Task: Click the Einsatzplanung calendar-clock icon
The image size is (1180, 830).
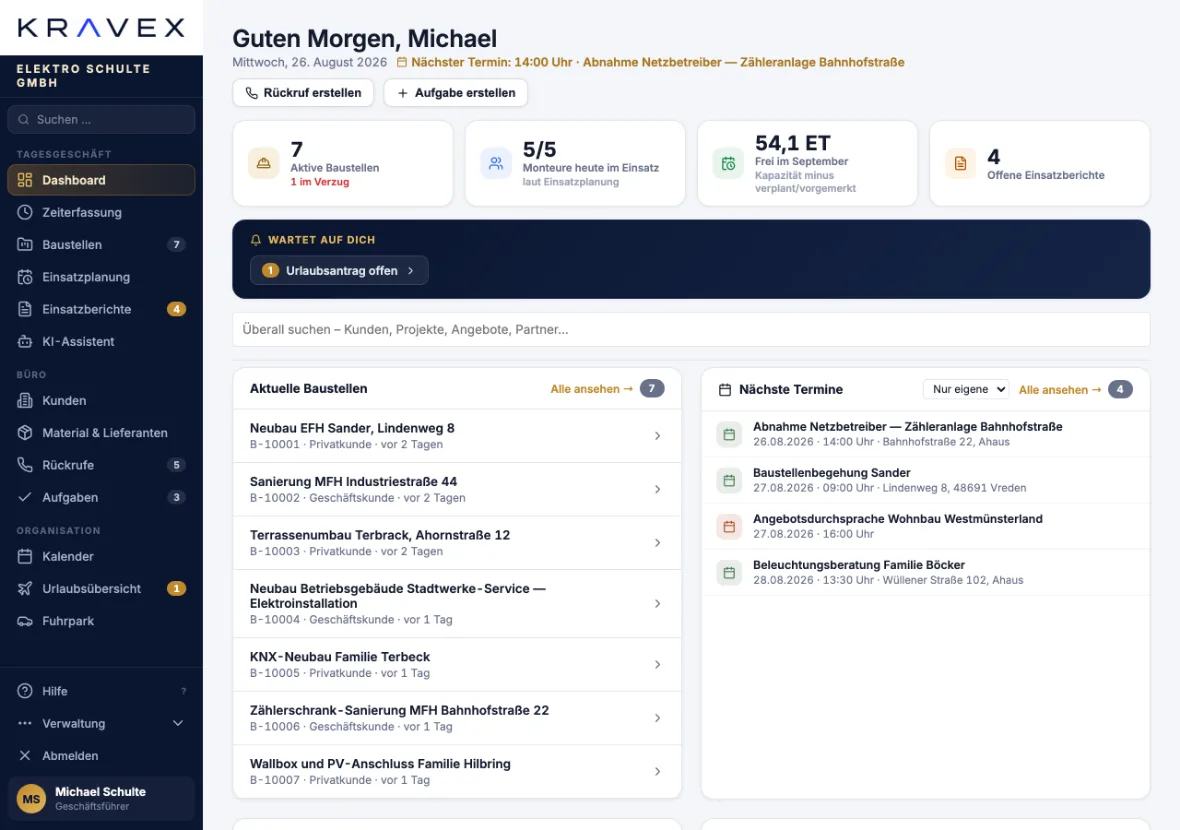Action: click(x=25, y=277)
